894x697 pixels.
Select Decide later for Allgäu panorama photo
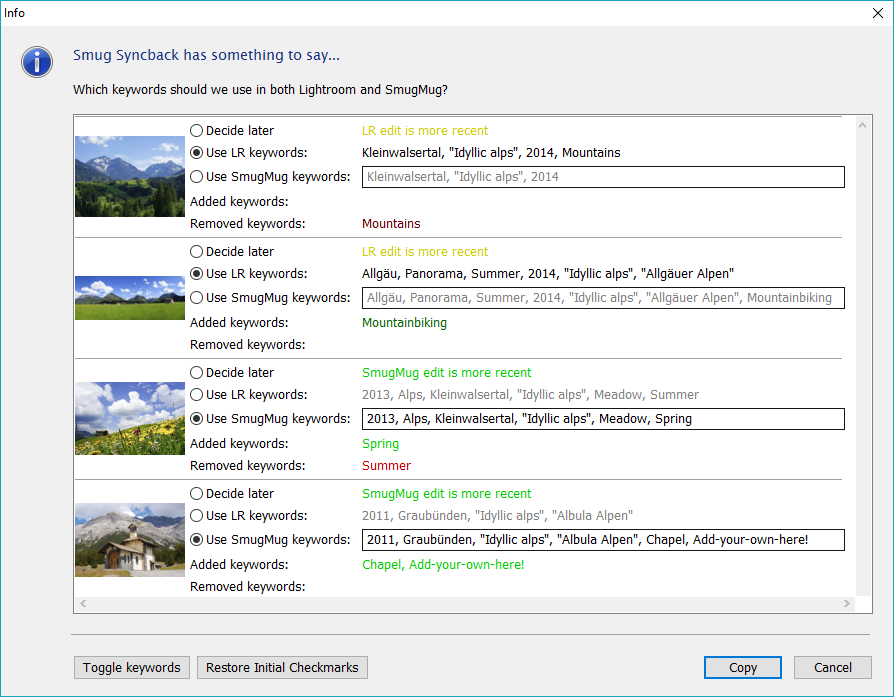point(232,252)
